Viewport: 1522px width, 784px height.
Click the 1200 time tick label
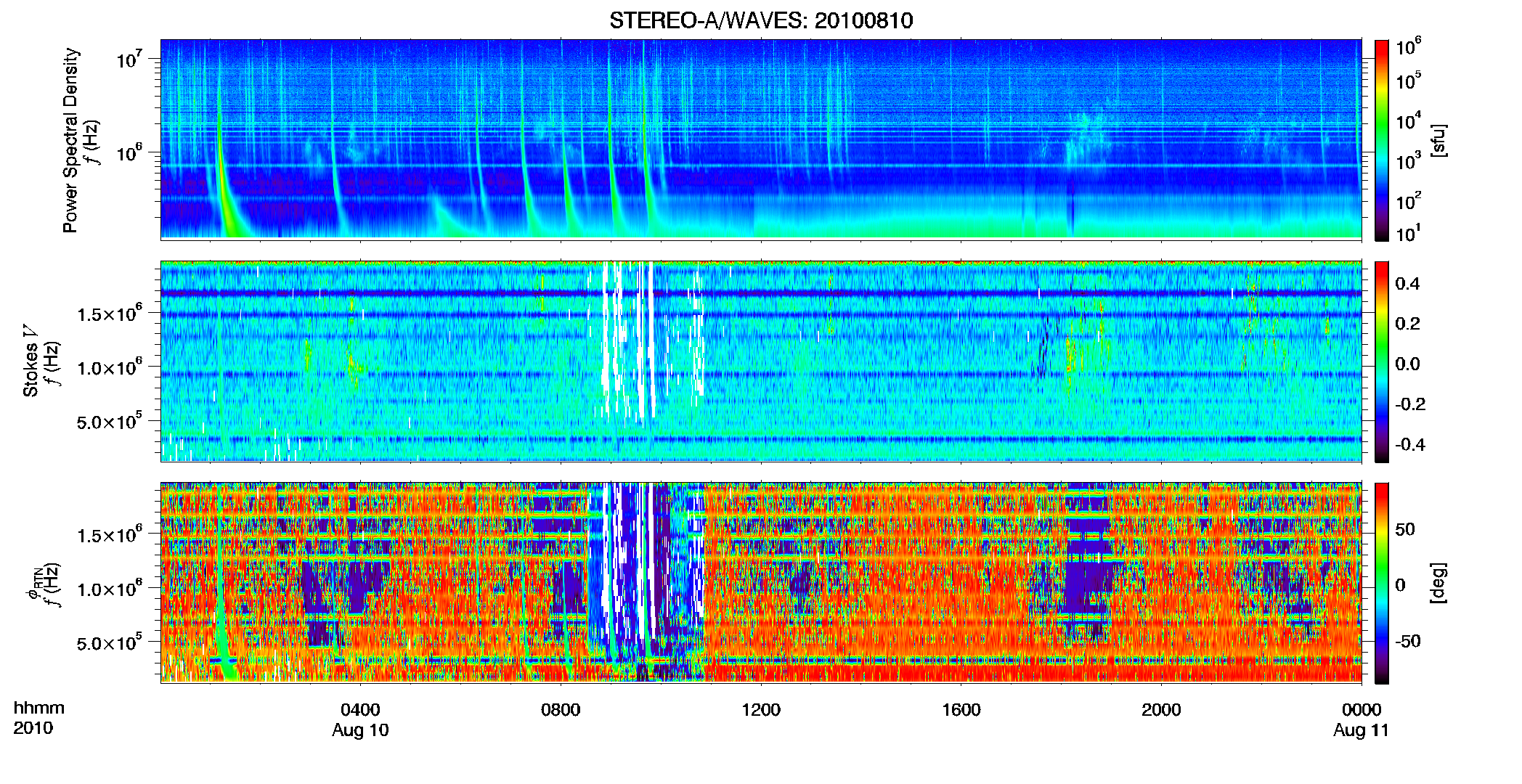[761, 709]
